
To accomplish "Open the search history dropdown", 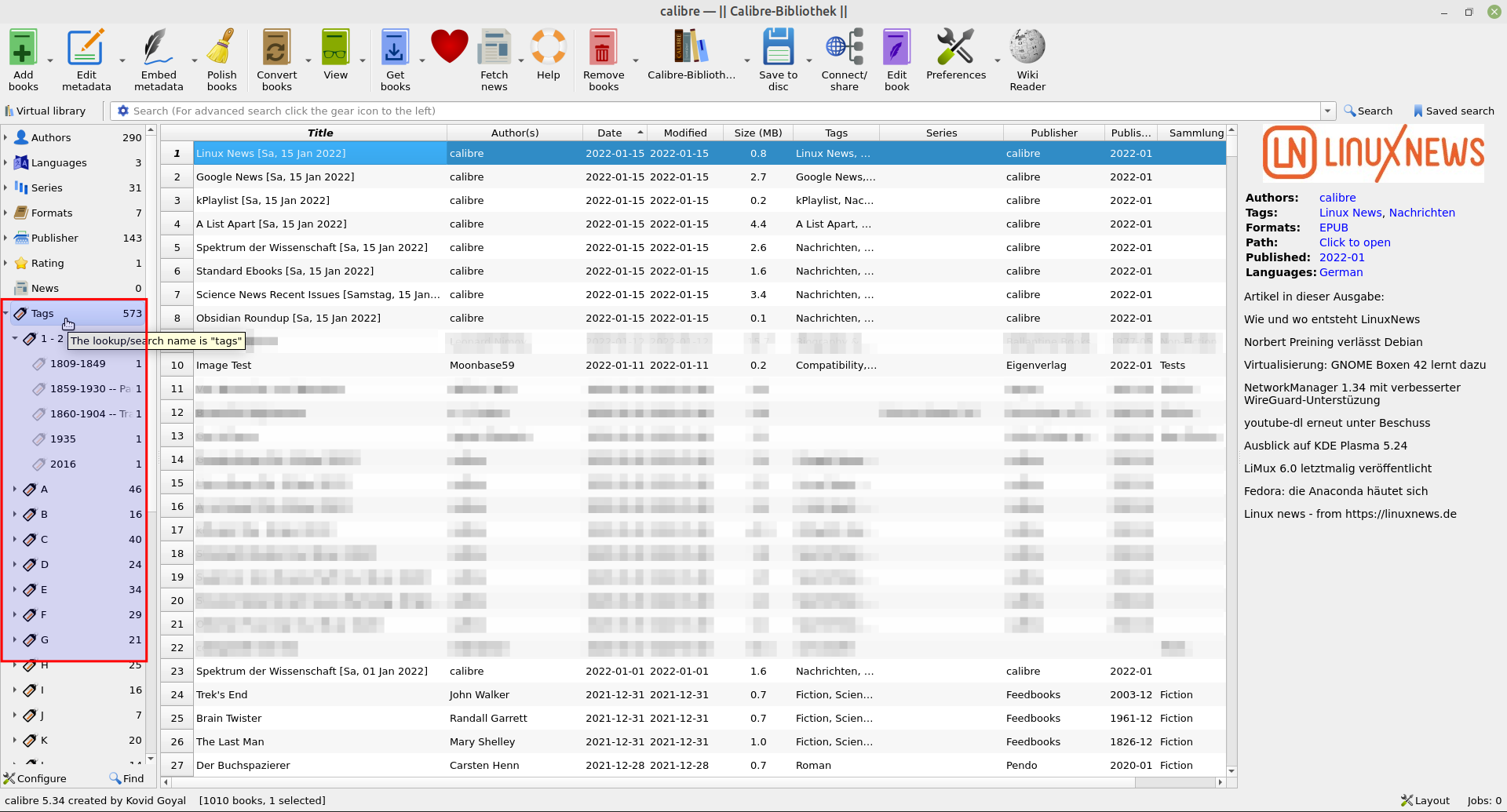I will pos(1328,111).
